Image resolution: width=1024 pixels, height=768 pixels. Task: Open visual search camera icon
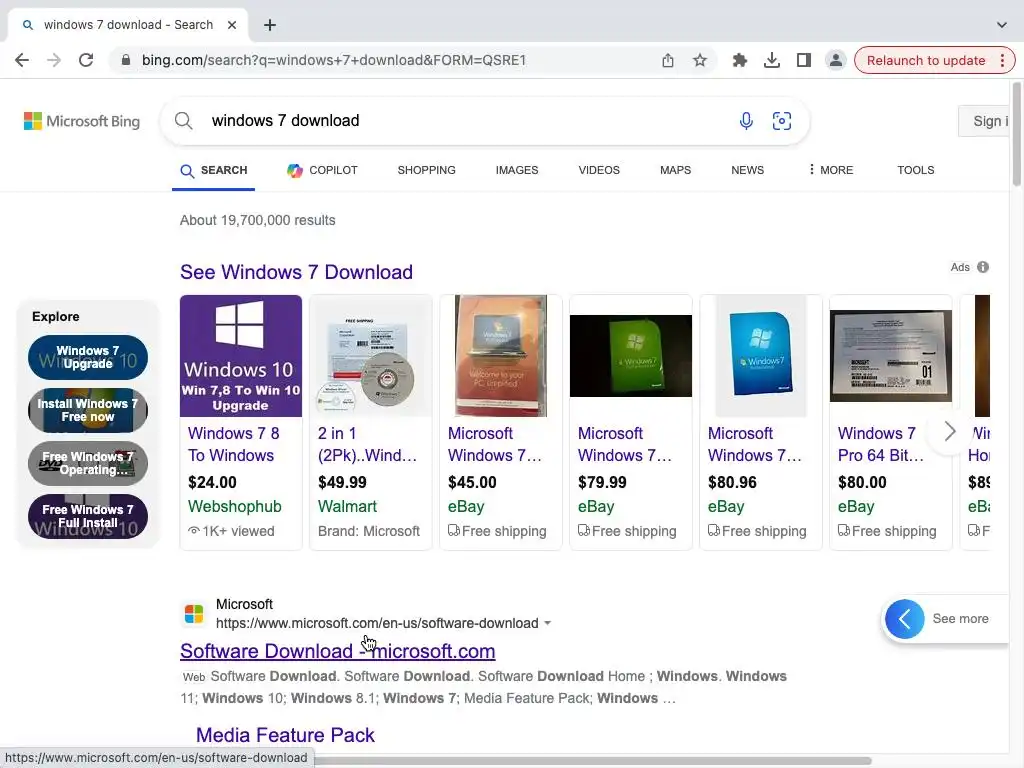(782, 120)
